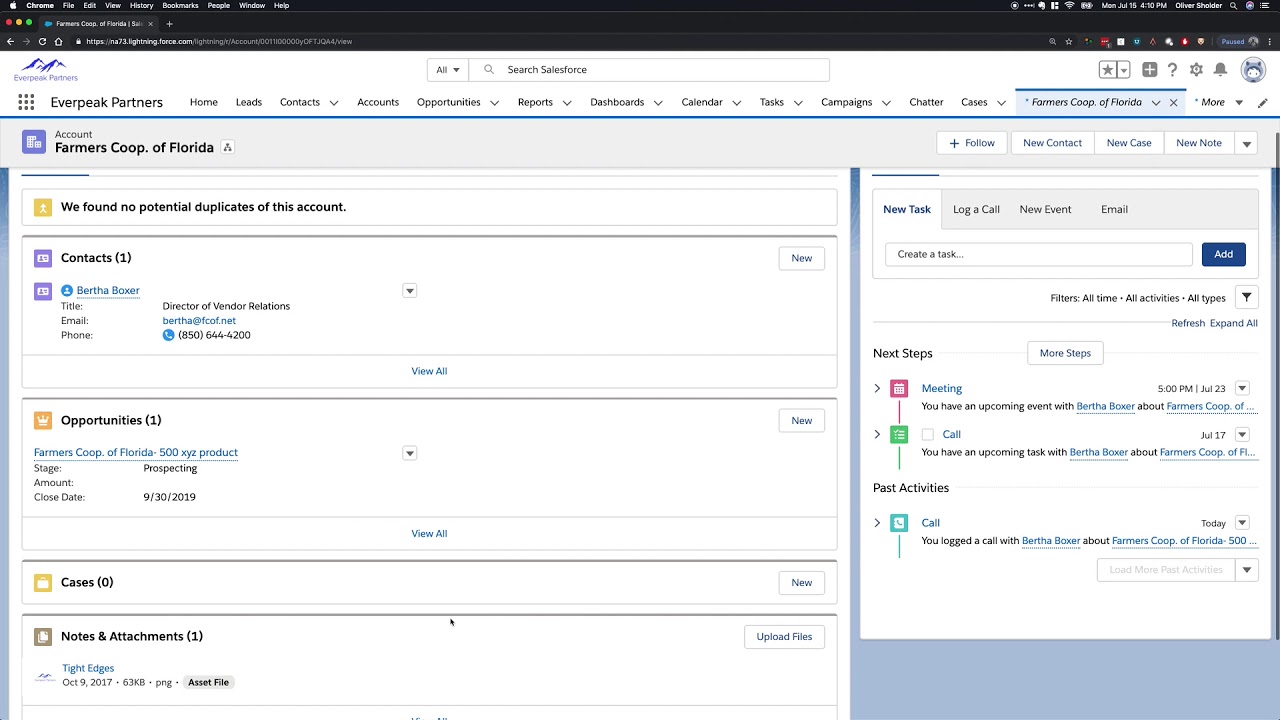Open the Favorites star icon
The width and height of the screenshot is (1280, 720).
click(1108, 70)
